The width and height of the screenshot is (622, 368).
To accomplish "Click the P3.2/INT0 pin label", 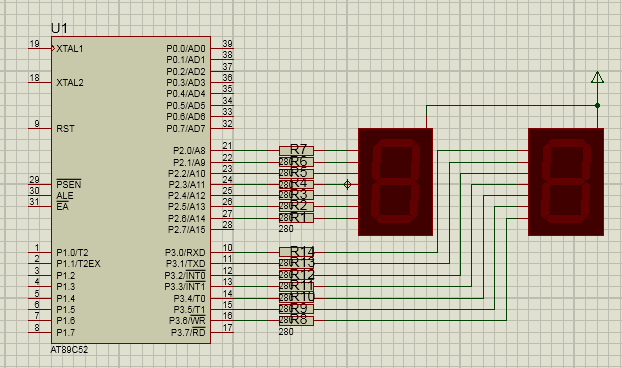I will point(185,275).
